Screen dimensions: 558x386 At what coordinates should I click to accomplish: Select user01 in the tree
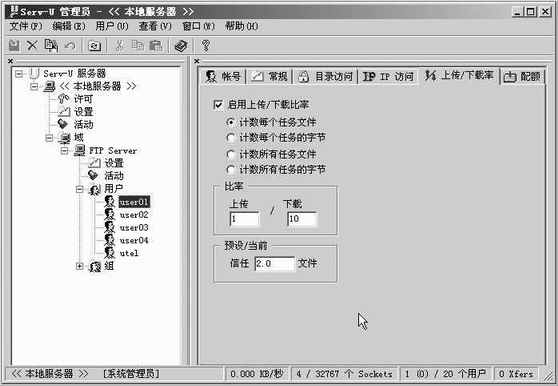(134, 202)
